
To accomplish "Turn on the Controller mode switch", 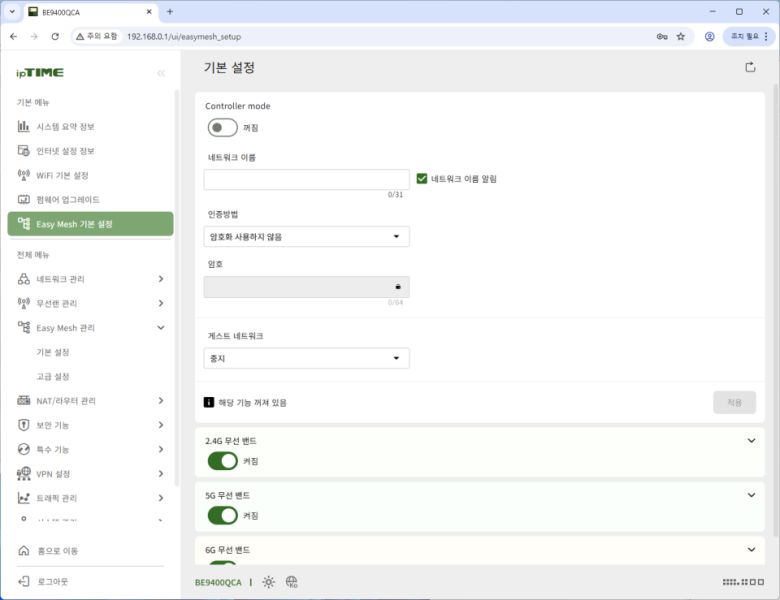I will [x=222, y=127].
